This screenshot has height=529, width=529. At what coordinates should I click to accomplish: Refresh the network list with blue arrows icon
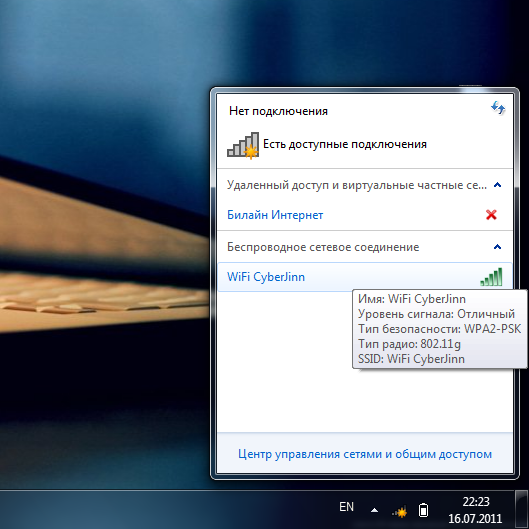(x=498, y=108)
